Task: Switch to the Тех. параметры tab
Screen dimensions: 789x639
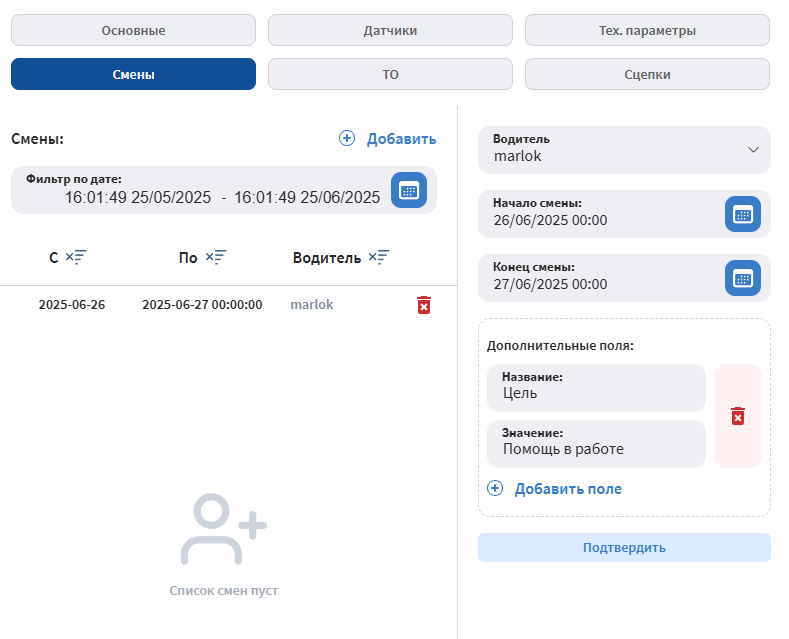Action: tap(647, 30)
